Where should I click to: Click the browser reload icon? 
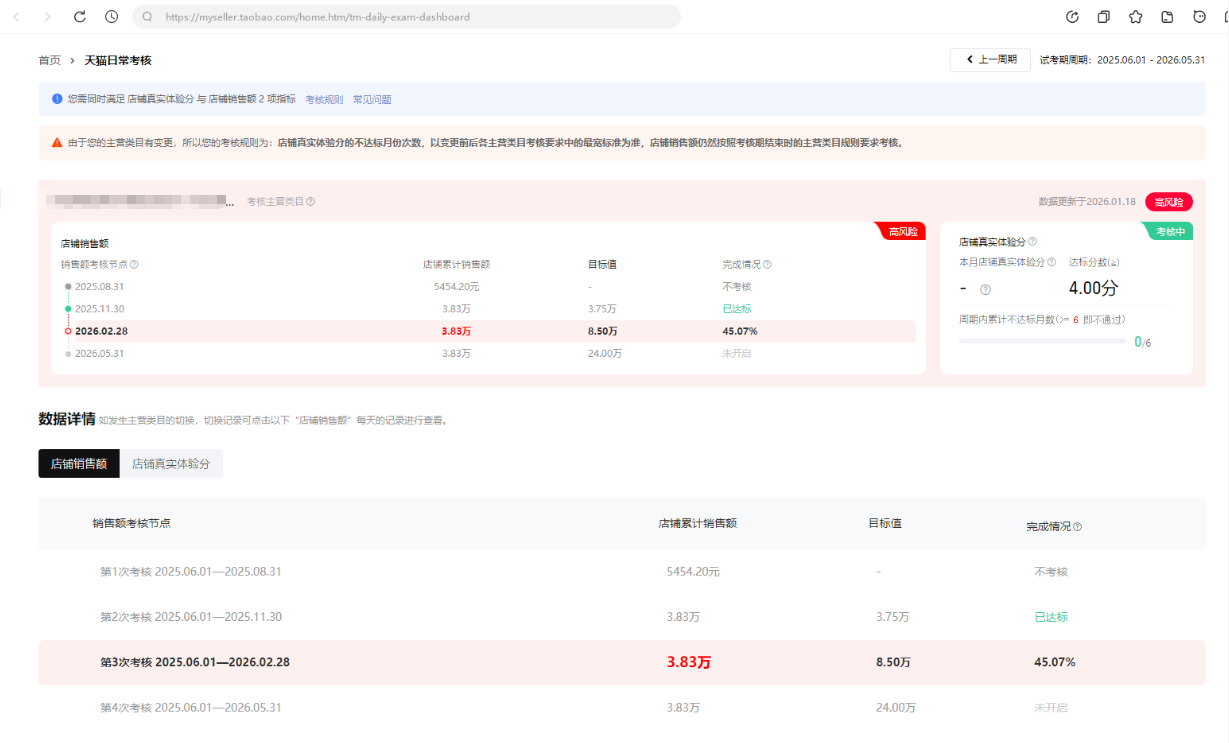[80, 17]
